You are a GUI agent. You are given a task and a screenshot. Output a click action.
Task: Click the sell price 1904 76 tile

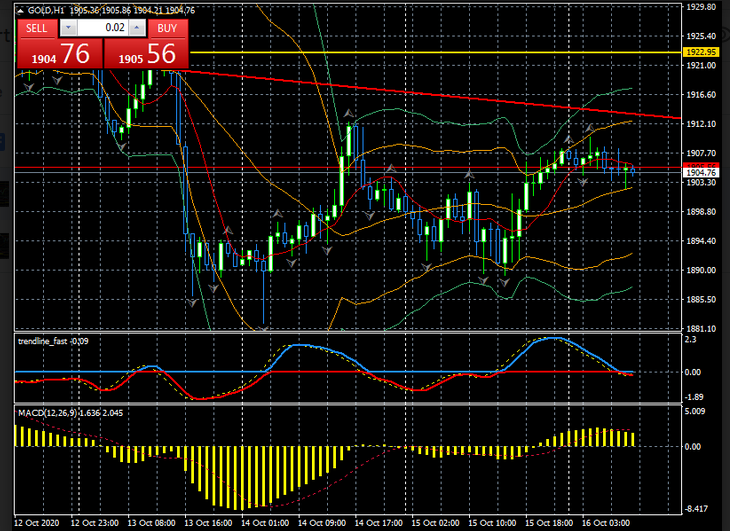point(58,55)
